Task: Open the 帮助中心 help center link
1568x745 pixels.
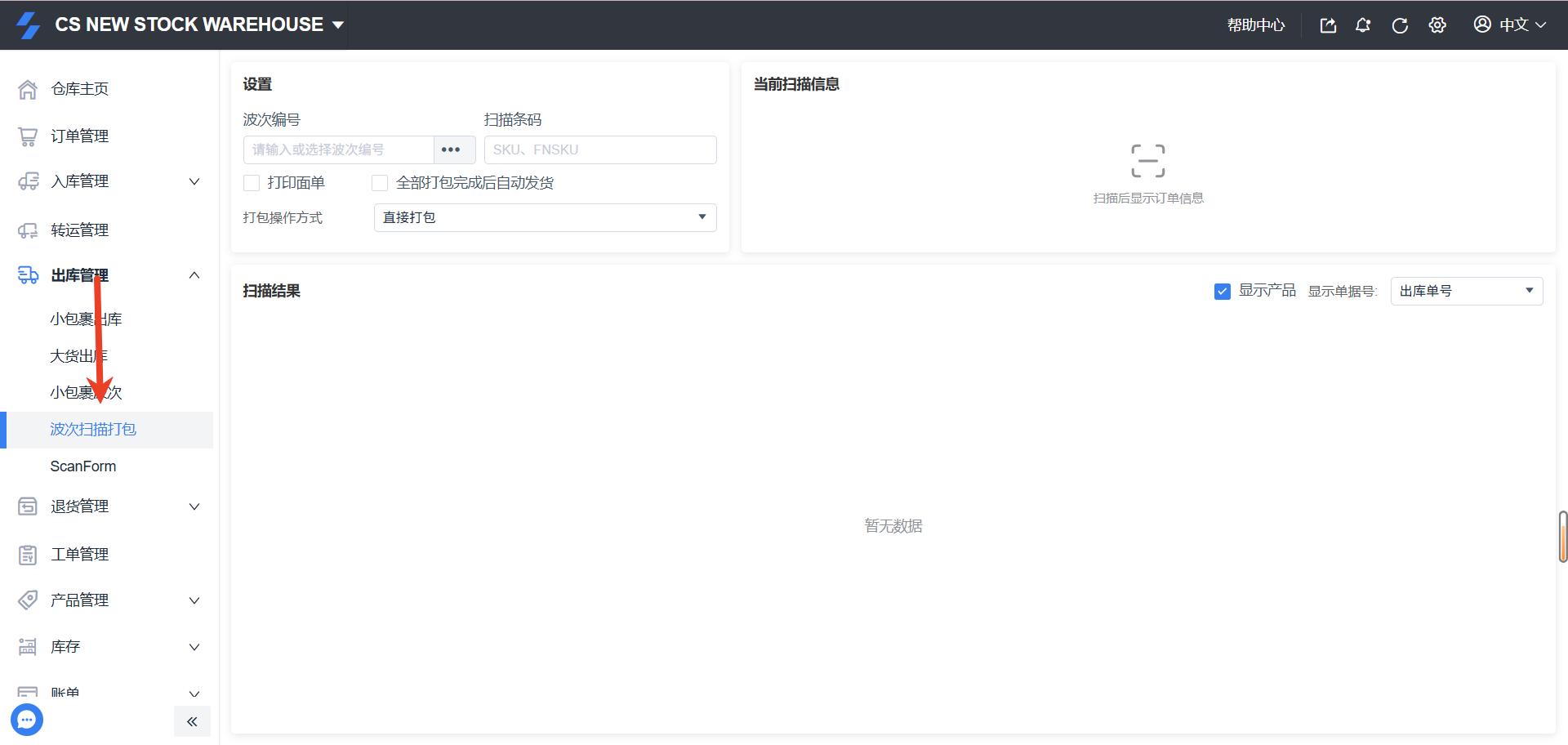Action: point(1255,25)
